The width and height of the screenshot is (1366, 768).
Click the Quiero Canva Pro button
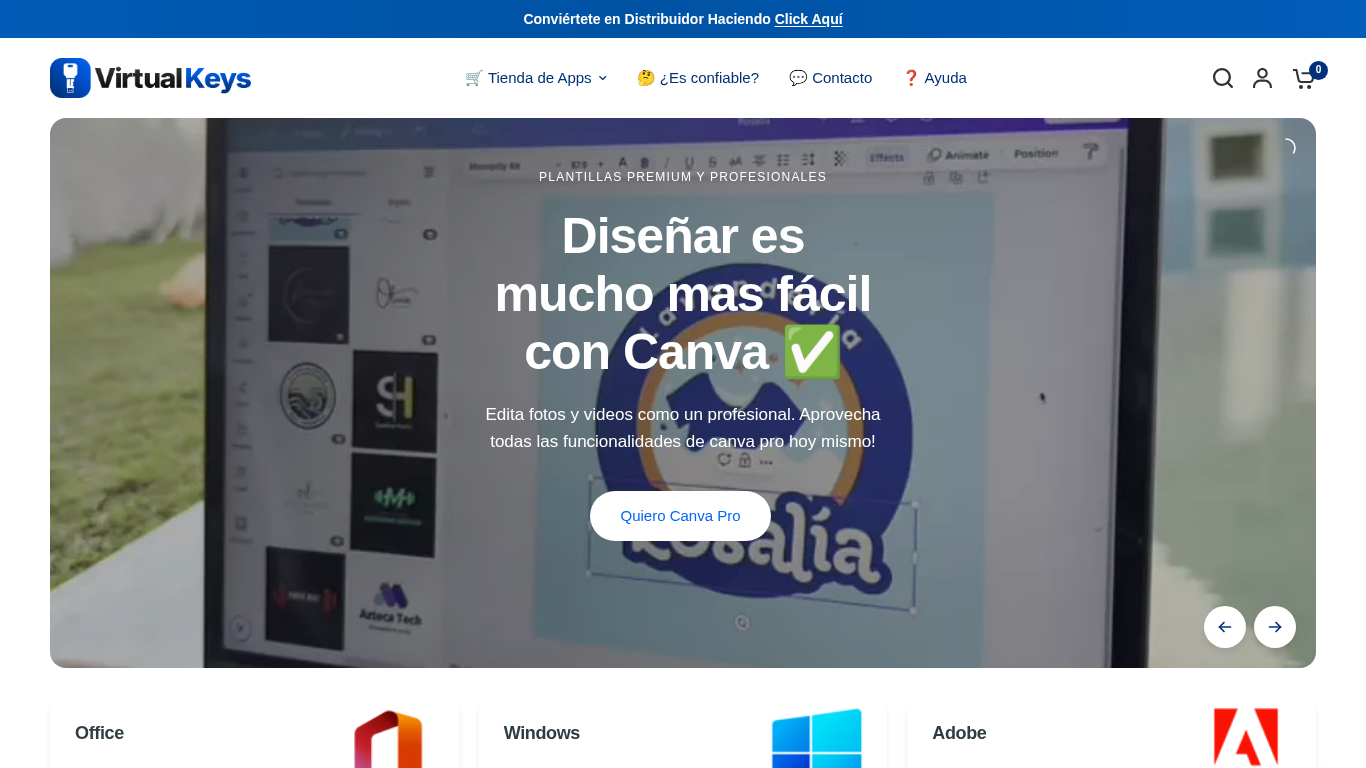point(680,516)
